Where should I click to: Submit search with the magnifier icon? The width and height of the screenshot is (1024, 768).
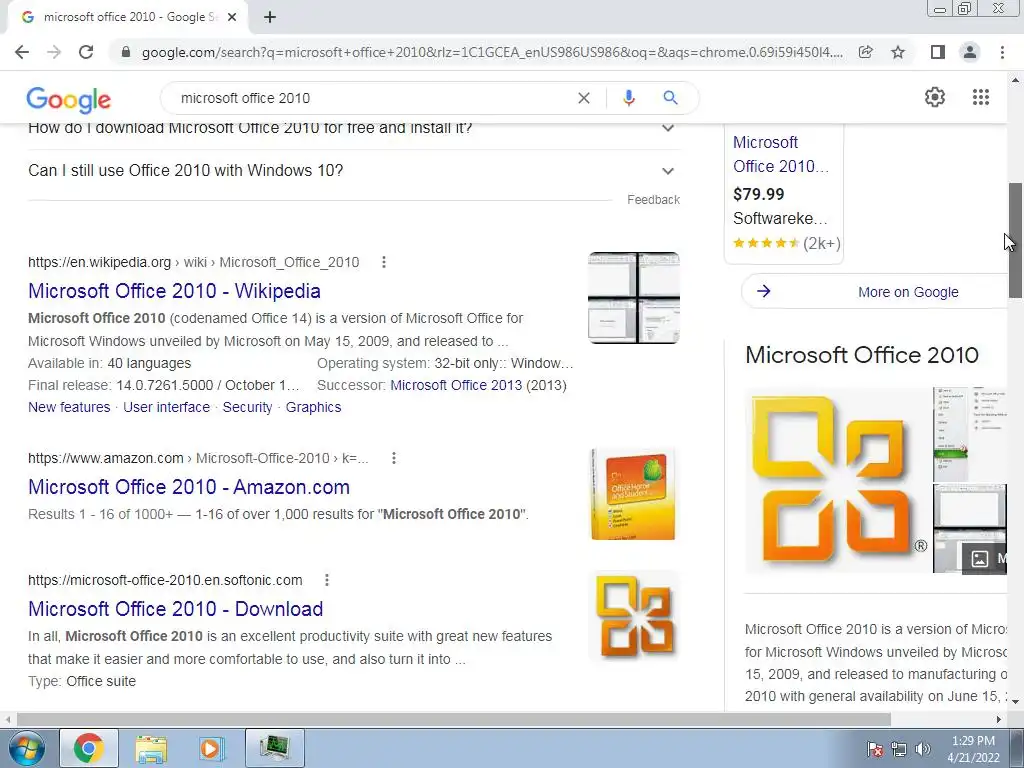coord(670,98)
